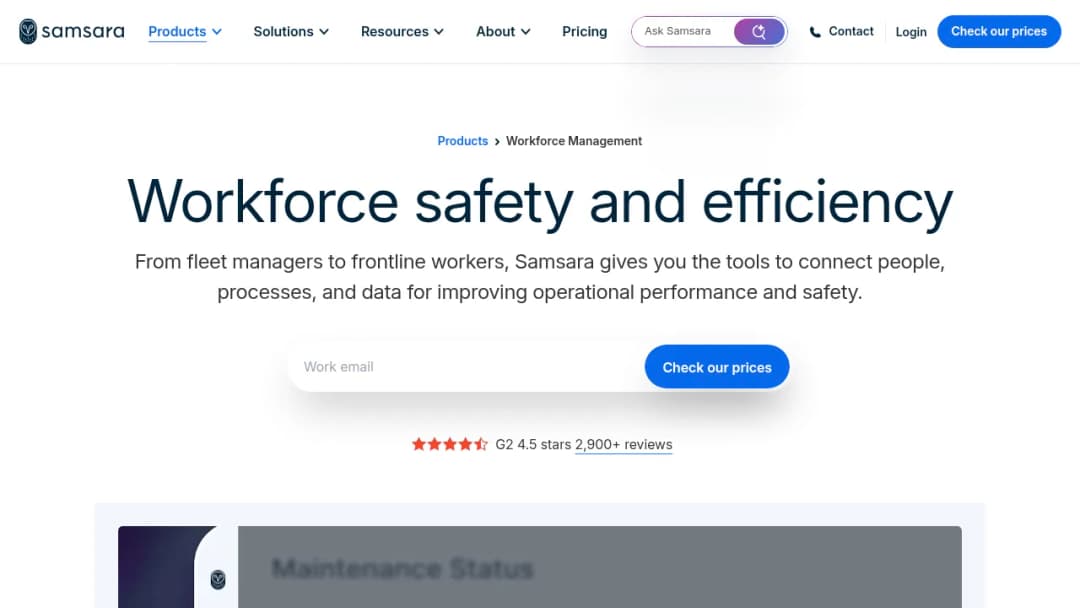
Task: Click the Work email input field
Action: point(468,367)
